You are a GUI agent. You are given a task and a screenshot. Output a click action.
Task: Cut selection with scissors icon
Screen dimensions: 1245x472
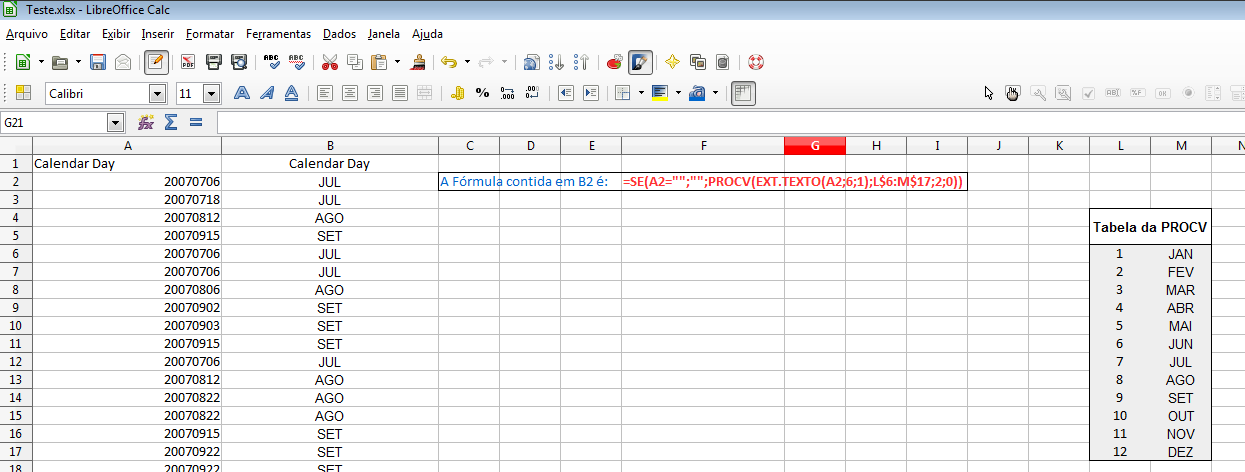pos(329,62)
